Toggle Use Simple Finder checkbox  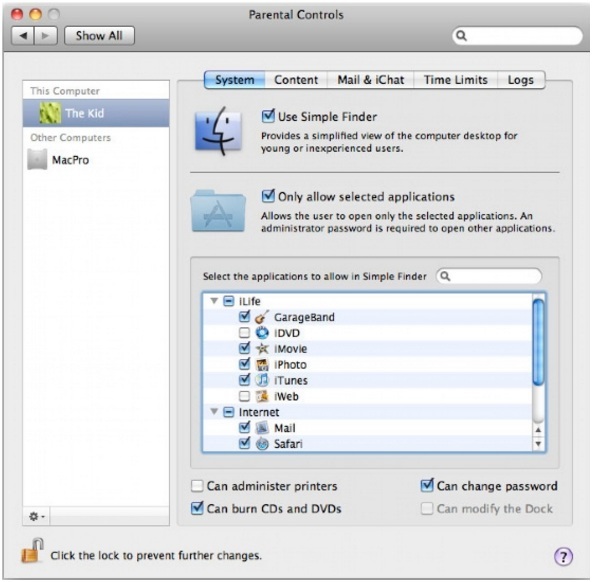tap(268, 116)
